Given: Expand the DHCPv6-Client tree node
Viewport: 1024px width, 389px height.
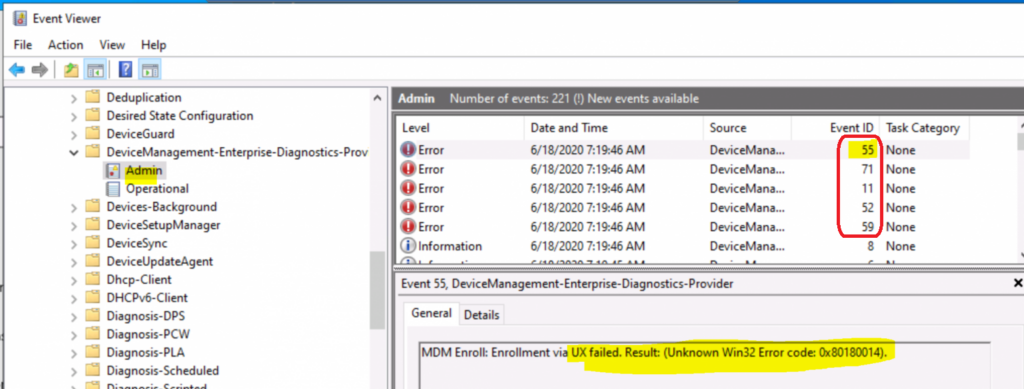Looking at the screenshot, I should click(73, 298).
